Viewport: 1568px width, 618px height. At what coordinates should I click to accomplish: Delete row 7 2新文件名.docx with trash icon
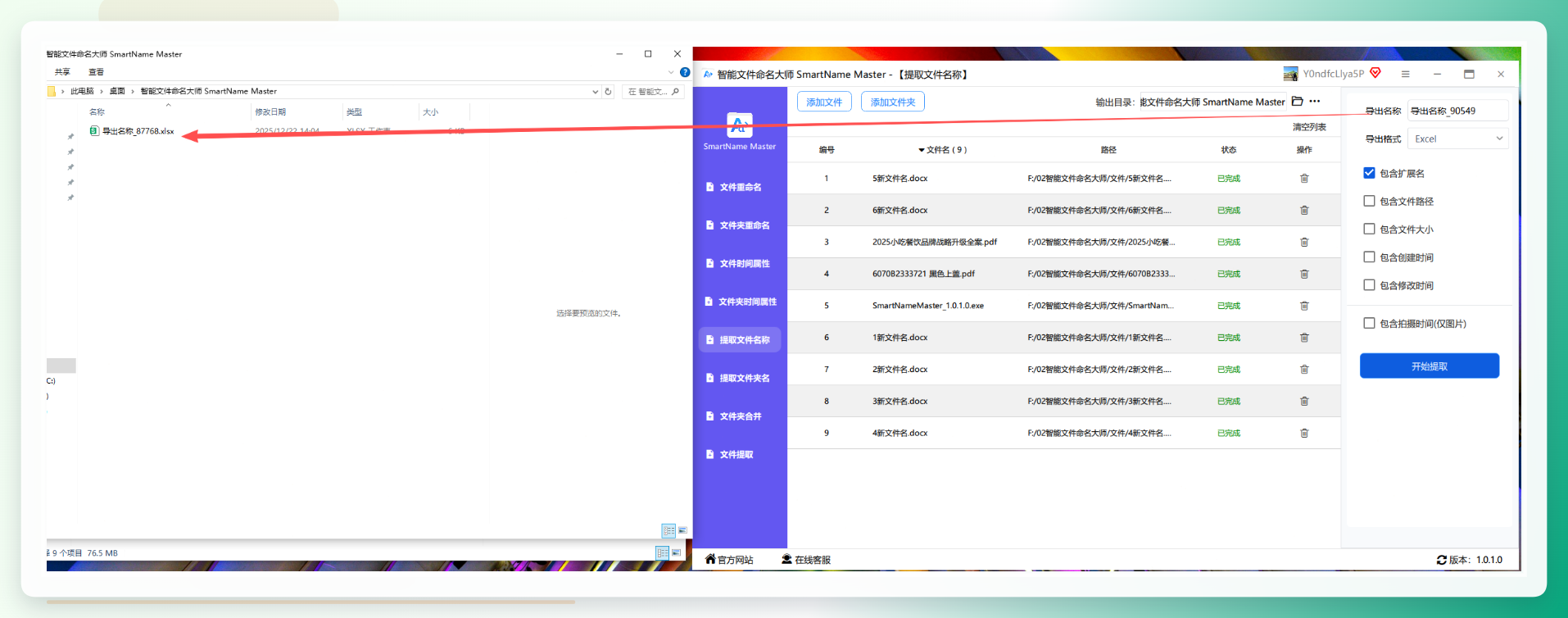(x=1304, y=370)
